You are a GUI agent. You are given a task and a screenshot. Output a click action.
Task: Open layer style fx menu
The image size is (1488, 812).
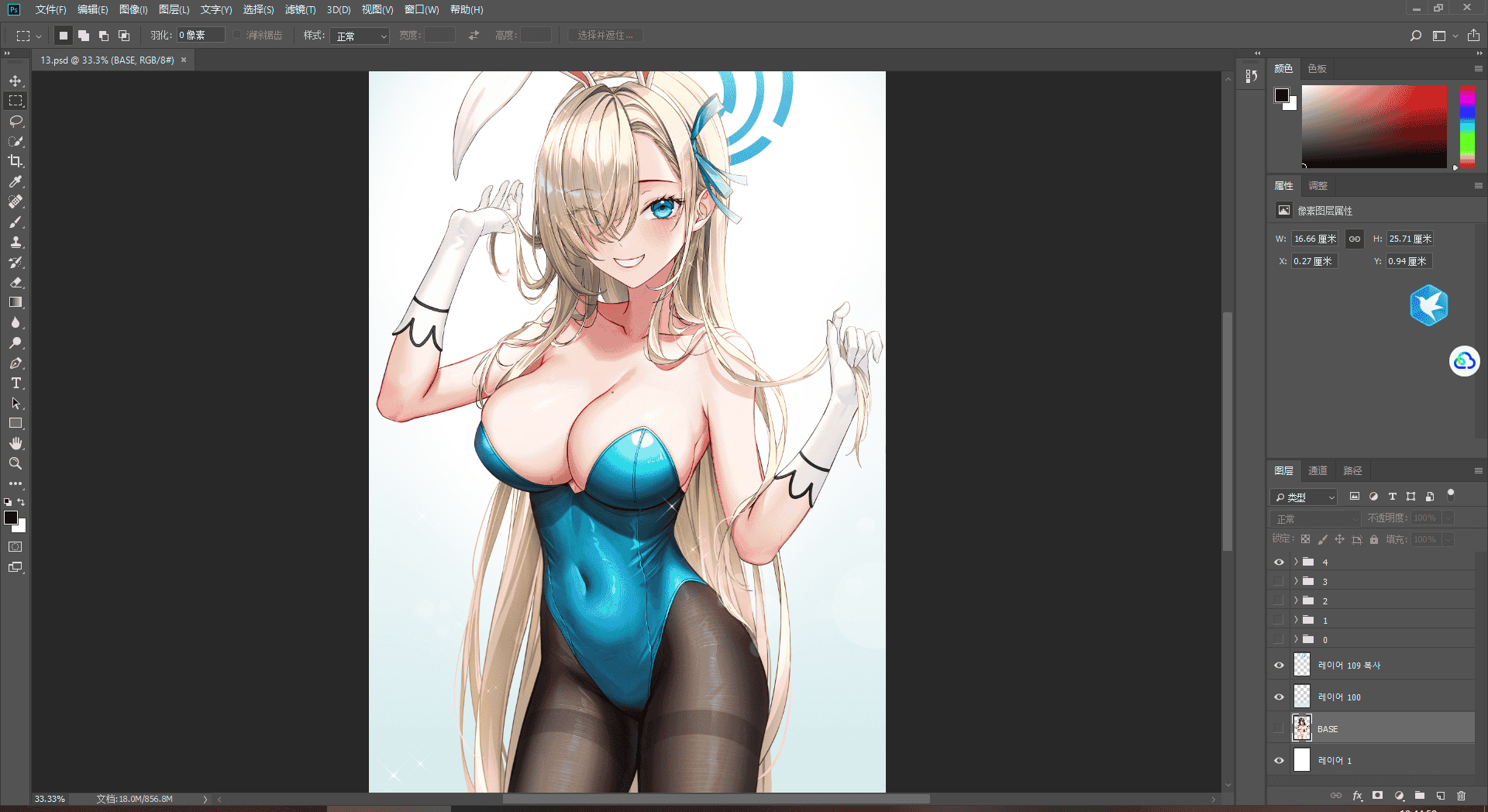pos(1357,796)
